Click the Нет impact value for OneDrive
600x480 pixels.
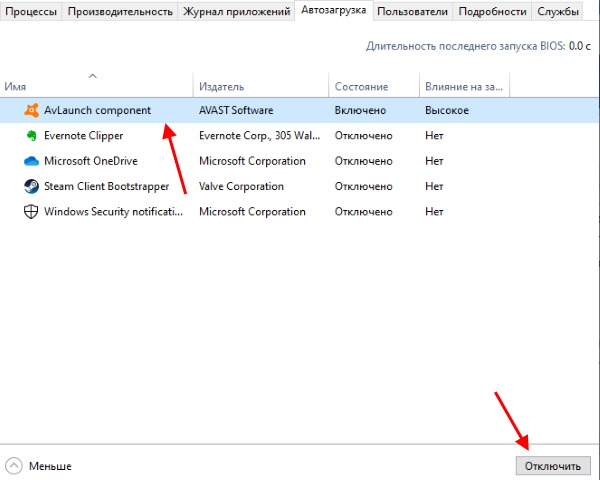[x=434, y=161]
